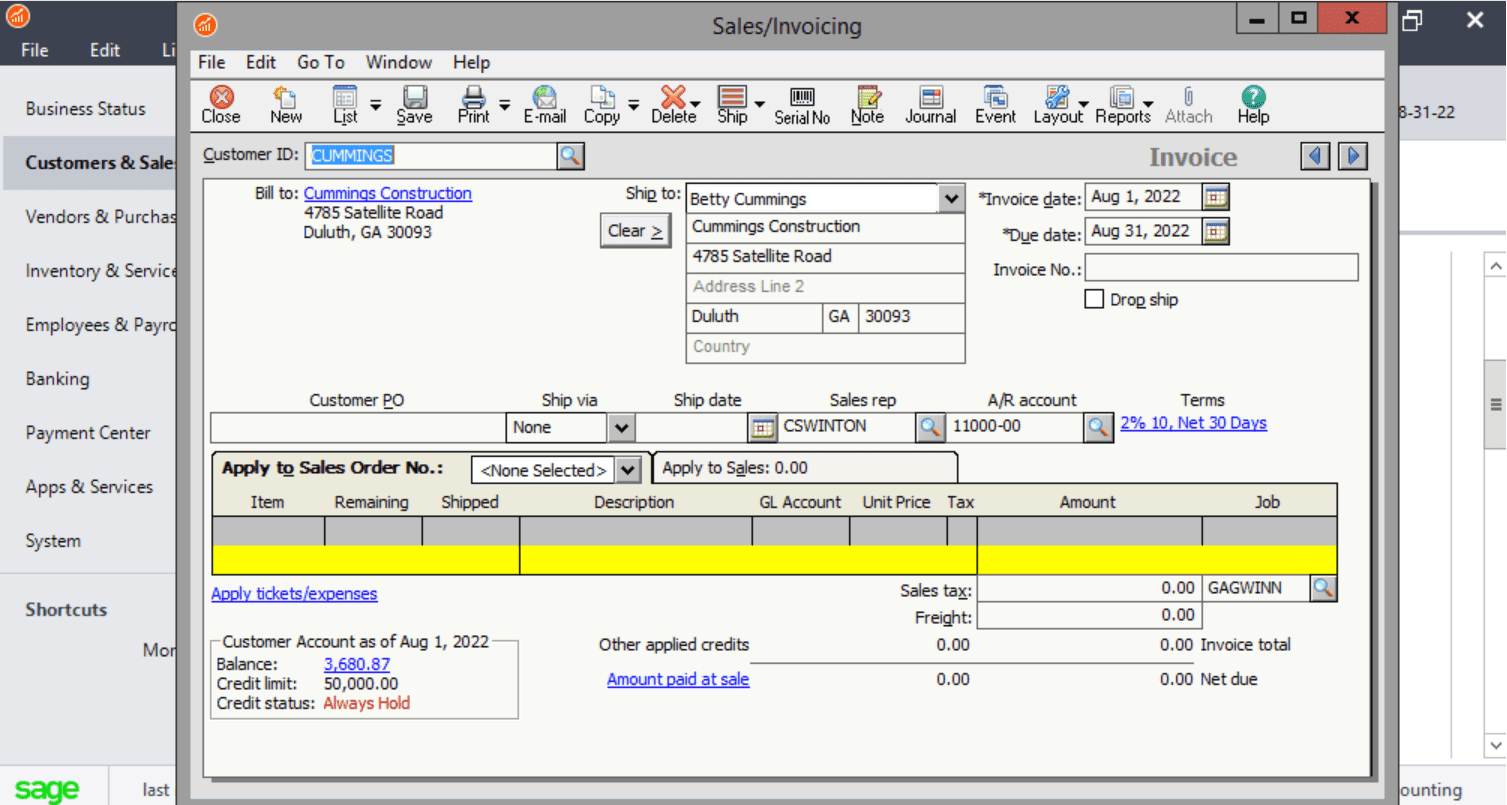Viewport: 1507px width, 805px height.
Task: Expand the List dropdown arrow
Action: pos(375,104)
